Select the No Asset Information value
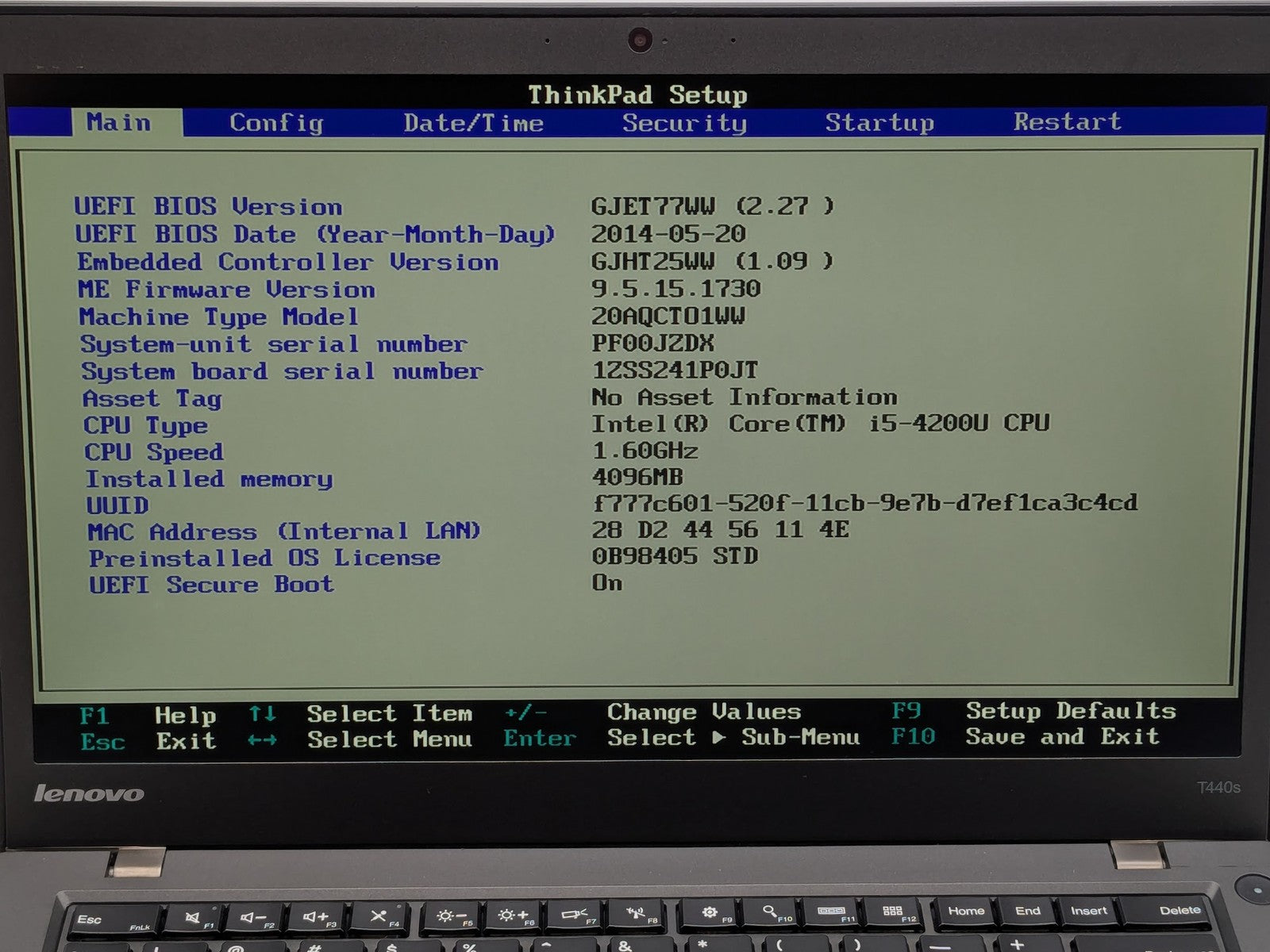Screen dimensions: 1270x952 tap(745, 397)
